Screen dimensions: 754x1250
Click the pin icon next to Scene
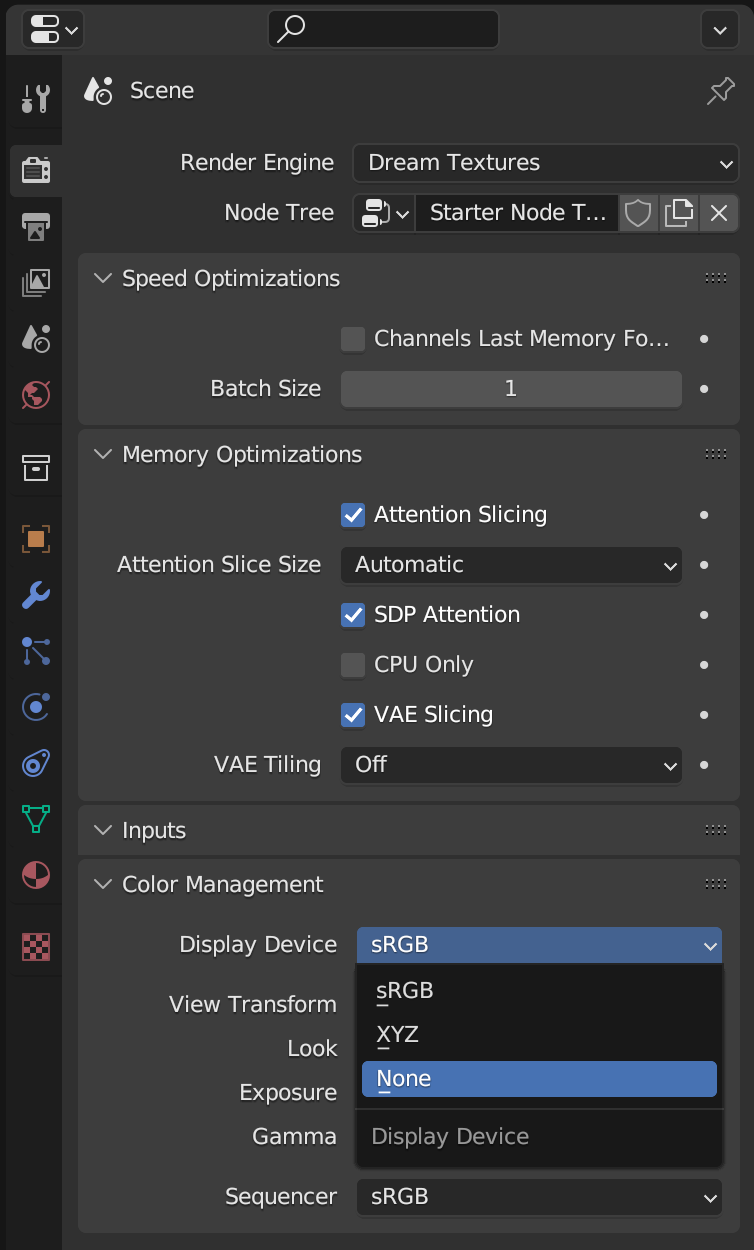tap(720, 91)
